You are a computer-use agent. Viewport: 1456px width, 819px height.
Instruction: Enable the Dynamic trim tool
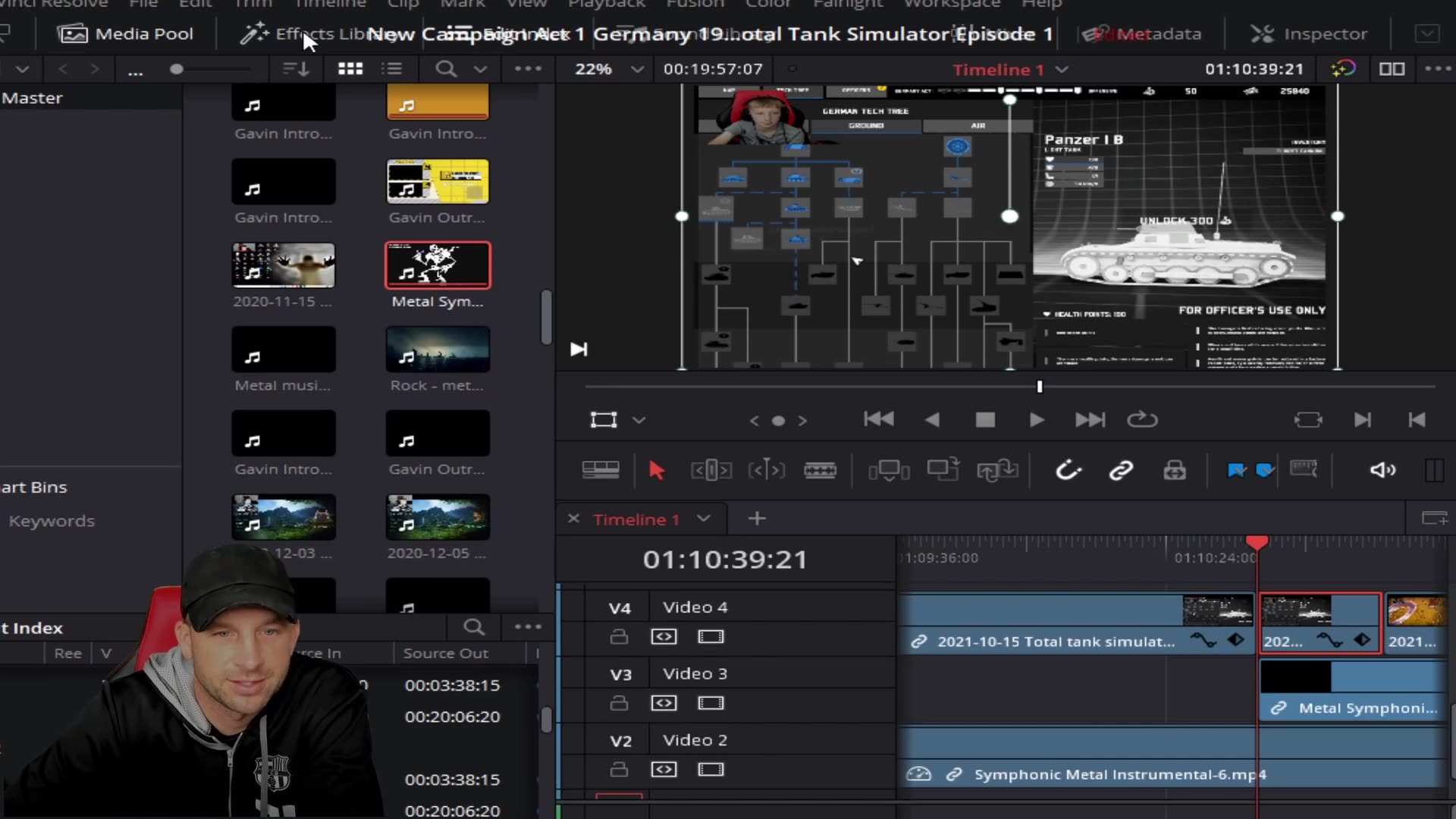coord(767,470)
